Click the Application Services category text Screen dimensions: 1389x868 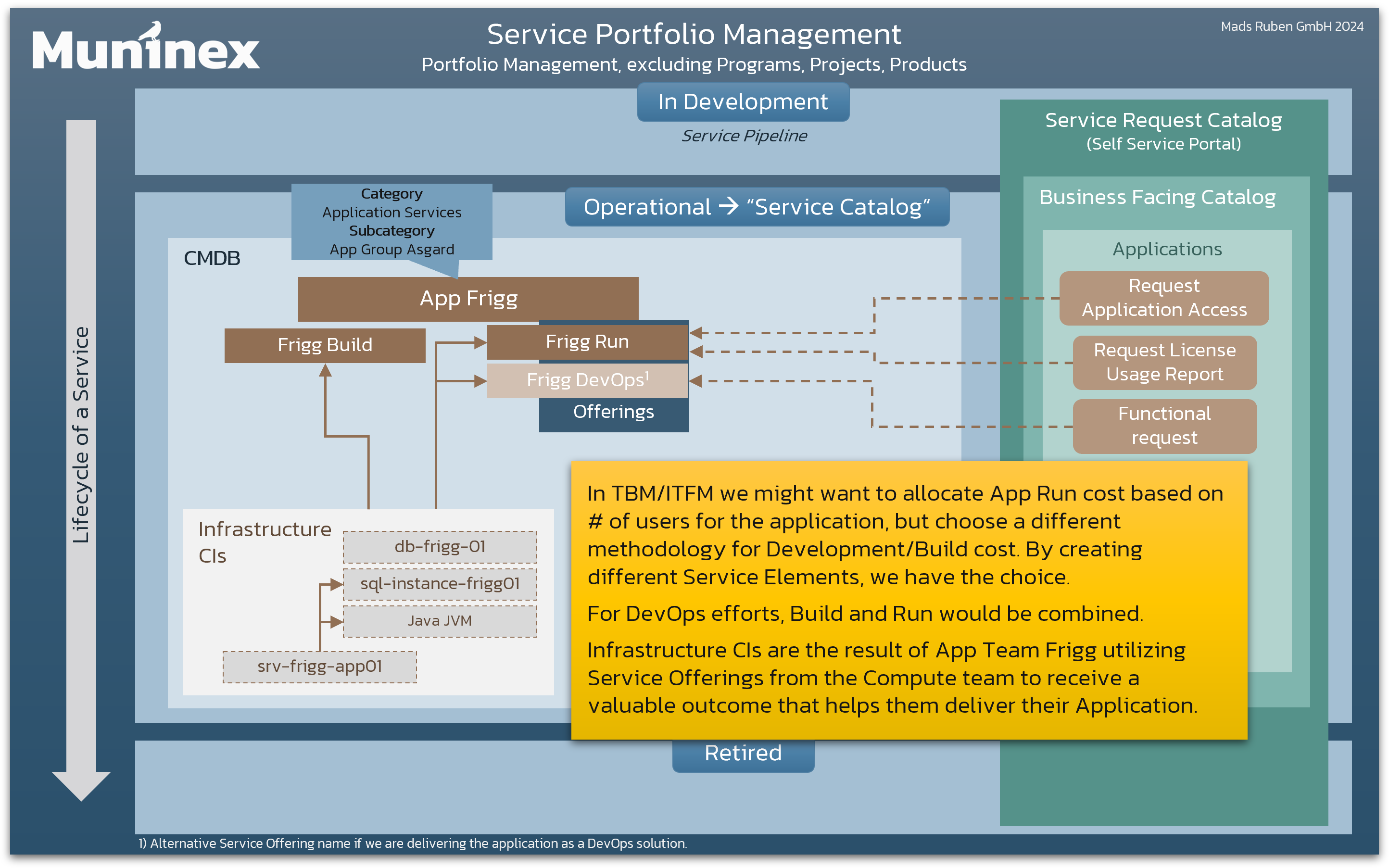tap(391, 213)
